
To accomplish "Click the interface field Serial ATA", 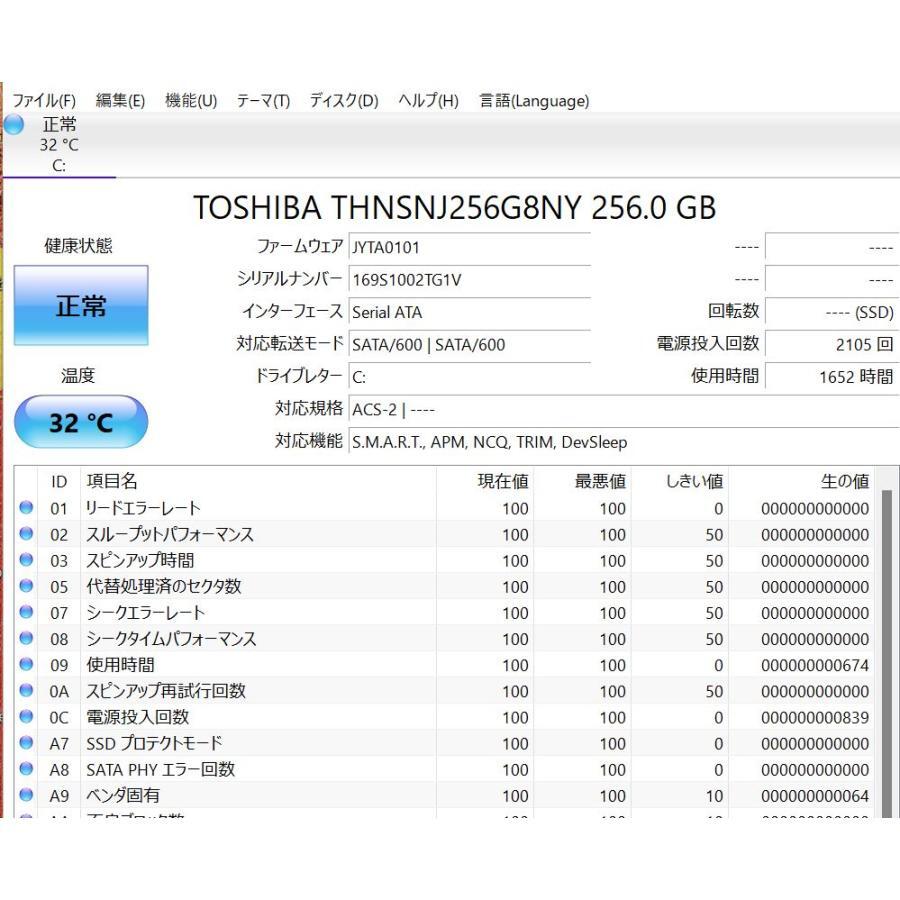I will tap(470, 312).
